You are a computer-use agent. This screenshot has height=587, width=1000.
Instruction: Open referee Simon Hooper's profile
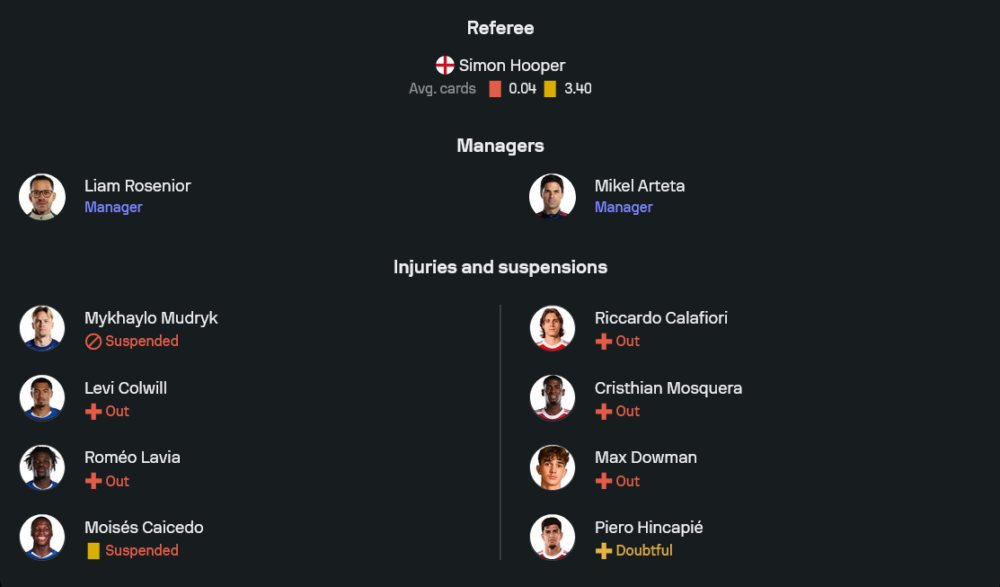[x=511, y=65]
